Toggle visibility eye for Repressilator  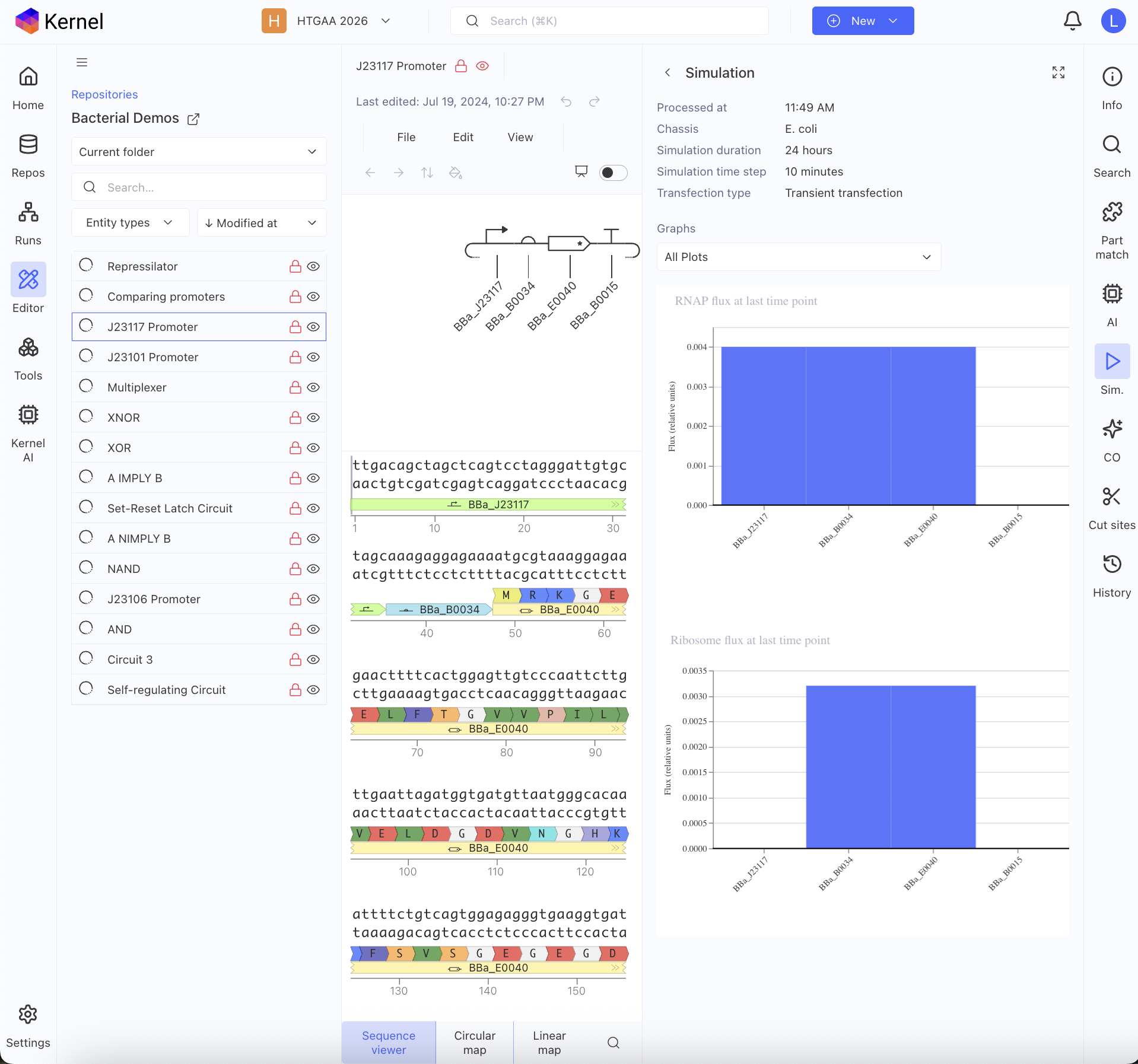(313, 266)
